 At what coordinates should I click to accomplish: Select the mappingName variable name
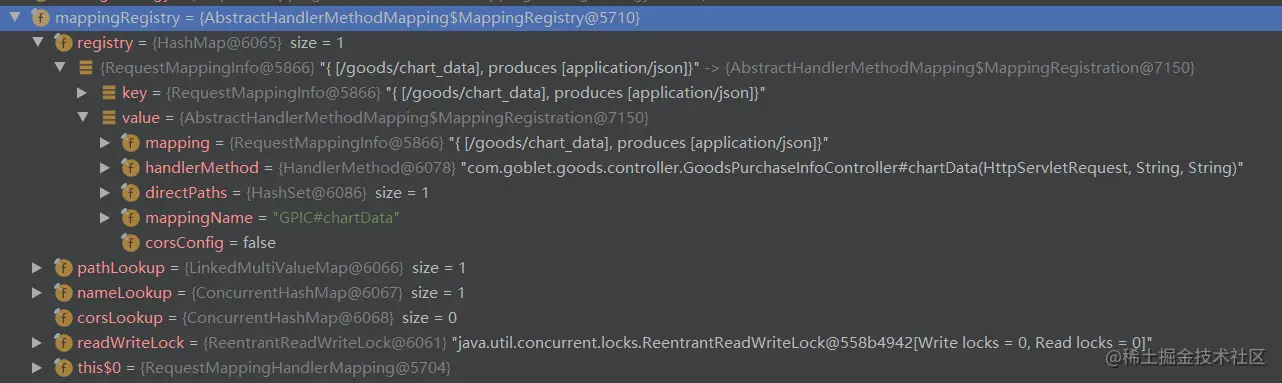coord(200,217)
